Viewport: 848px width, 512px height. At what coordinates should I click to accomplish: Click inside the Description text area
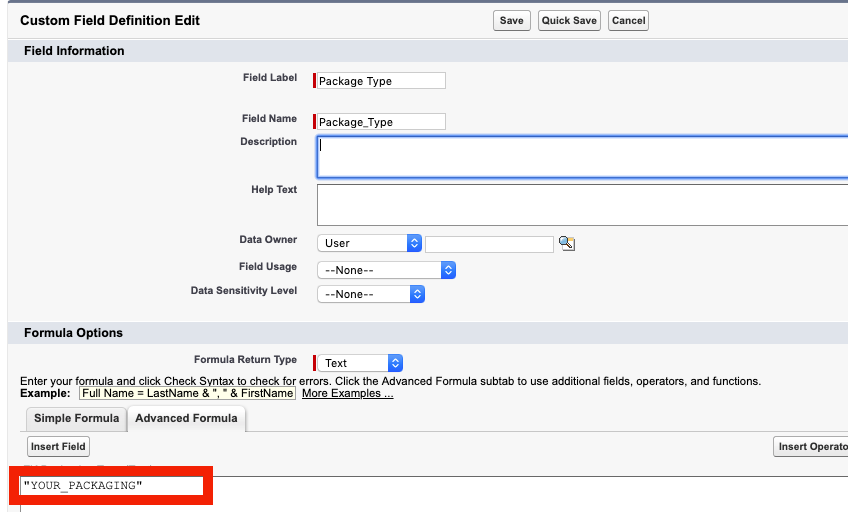[x=582, y=157]
